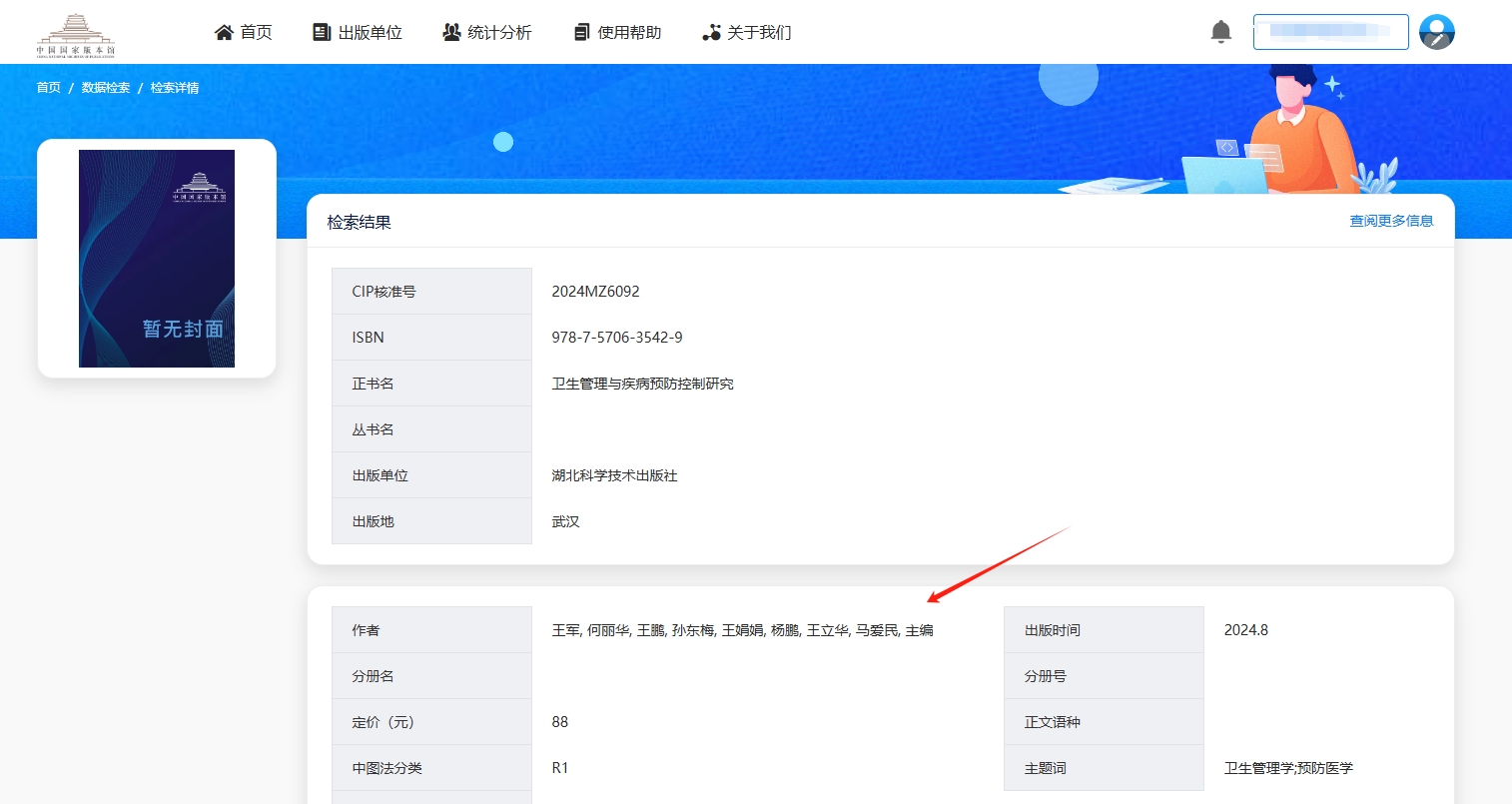Click the 分册名 label cell
The height and width of the screenshot is (804, 1512).
point(431,676)
